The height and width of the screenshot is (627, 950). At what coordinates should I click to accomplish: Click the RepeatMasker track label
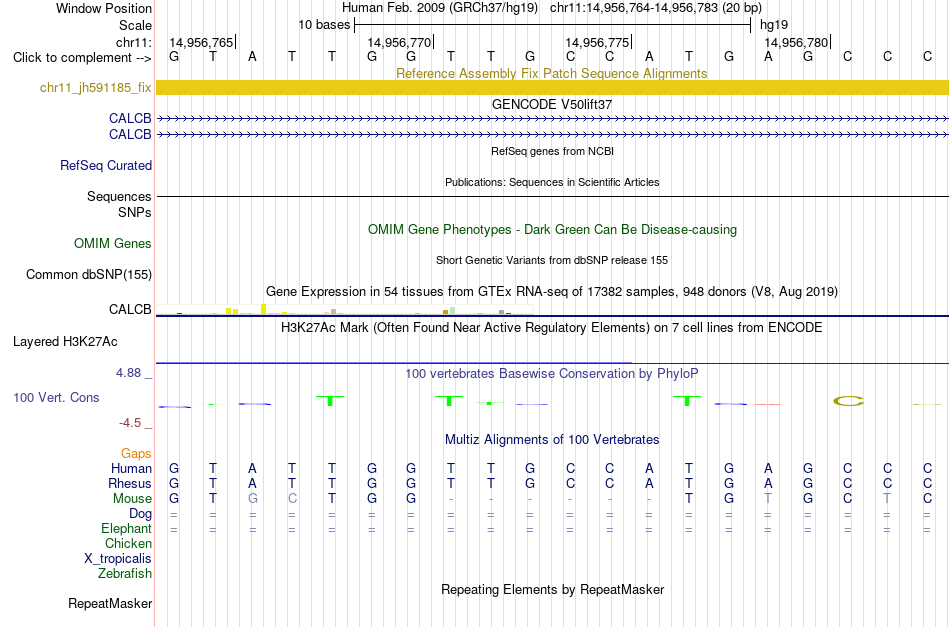pos(110,603)
